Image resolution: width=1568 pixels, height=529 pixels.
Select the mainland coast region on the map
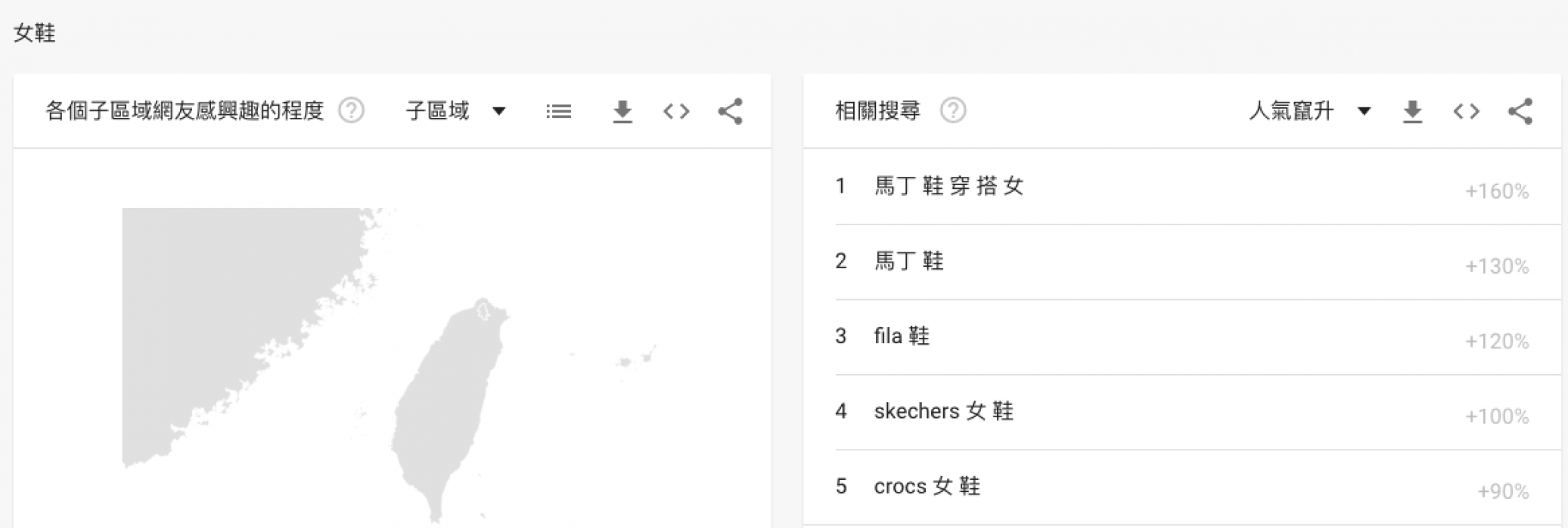click(x=227, y=317)
